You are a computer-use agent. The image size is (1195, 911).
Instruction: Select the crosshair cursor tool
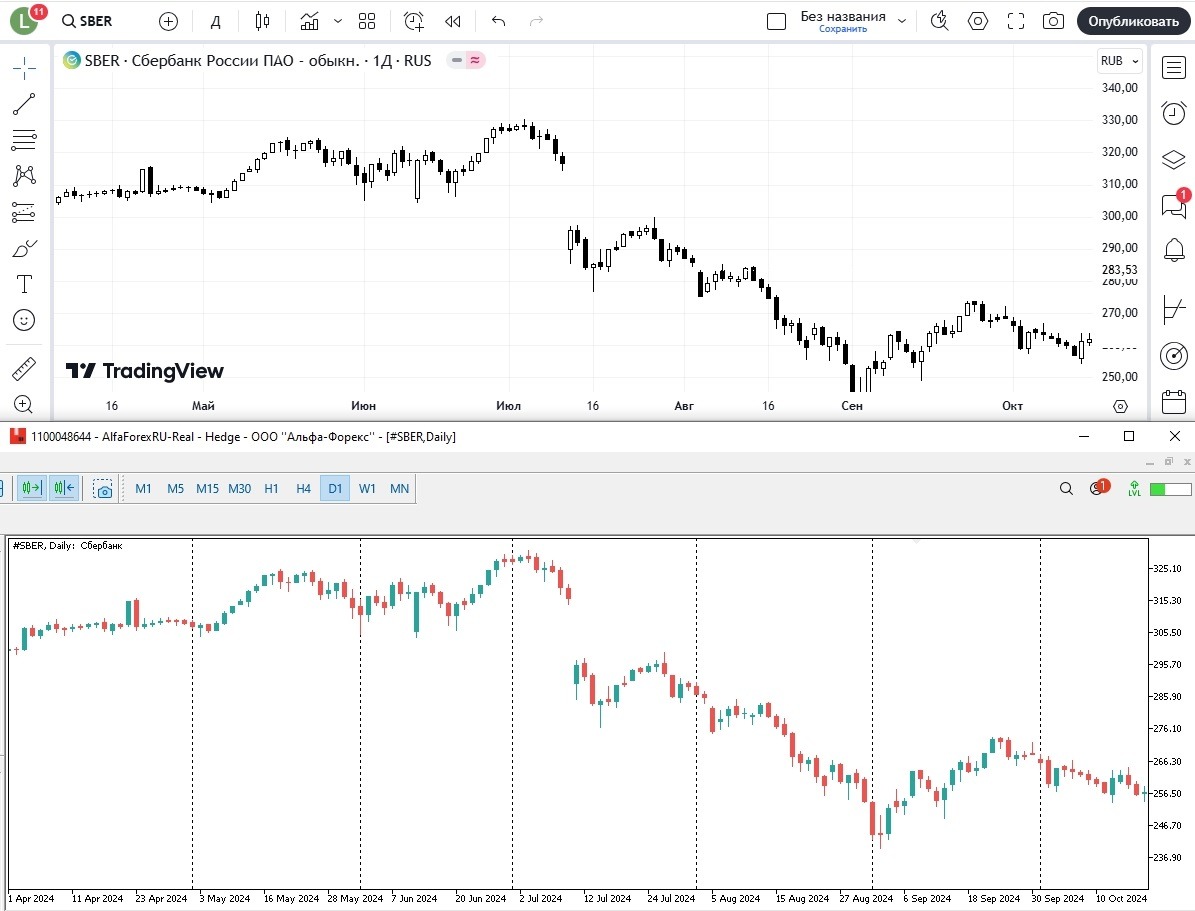[x=24, y=69]
